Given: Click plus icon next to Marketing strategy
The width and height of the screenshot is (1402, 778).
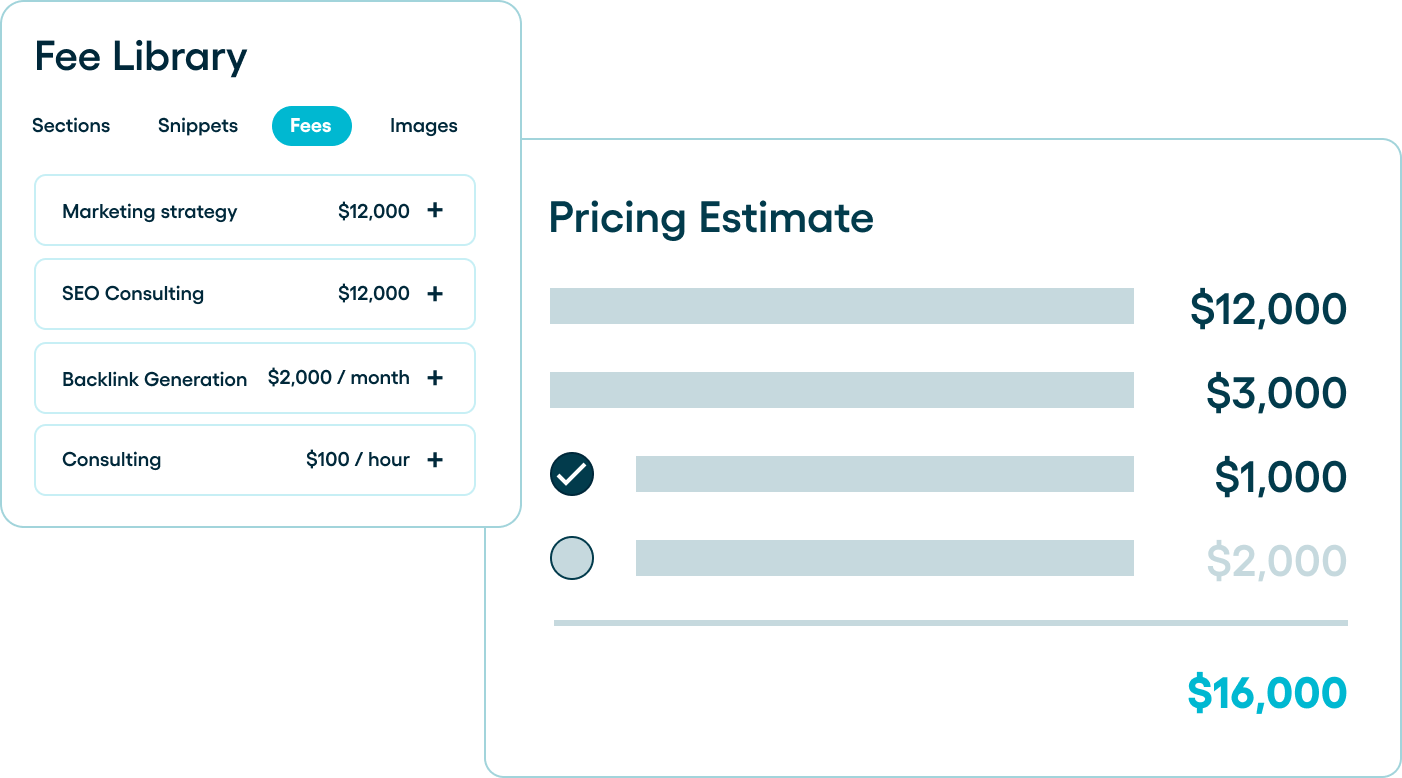Looking at the screenshot, I should point(435,211).
